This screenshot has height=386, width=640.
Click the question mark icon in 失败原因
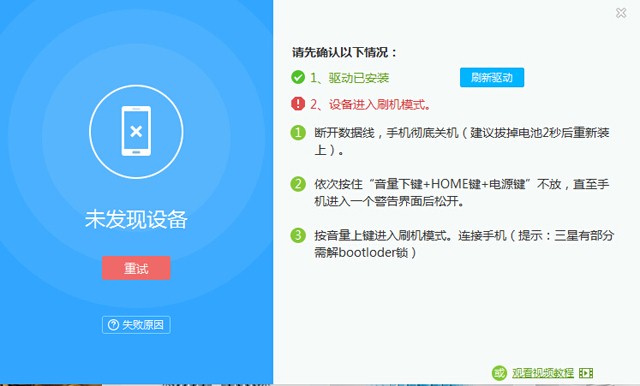[113, 325]
